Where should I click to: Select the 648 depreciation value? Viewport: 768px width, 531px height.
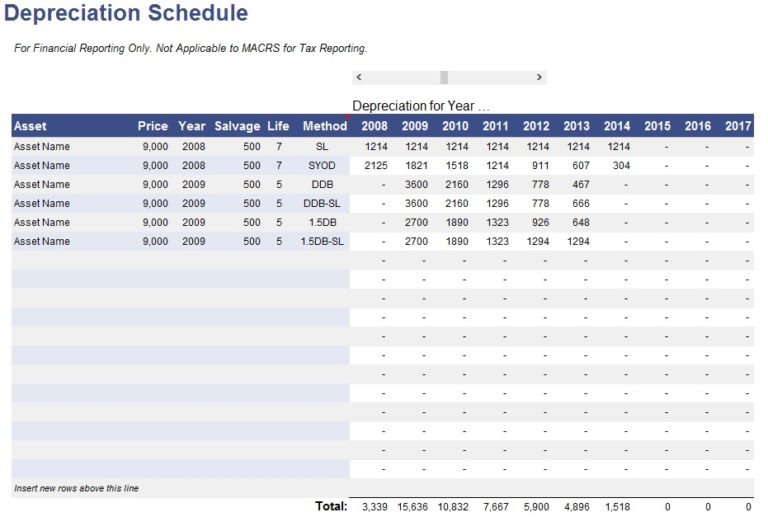(581, 222)
